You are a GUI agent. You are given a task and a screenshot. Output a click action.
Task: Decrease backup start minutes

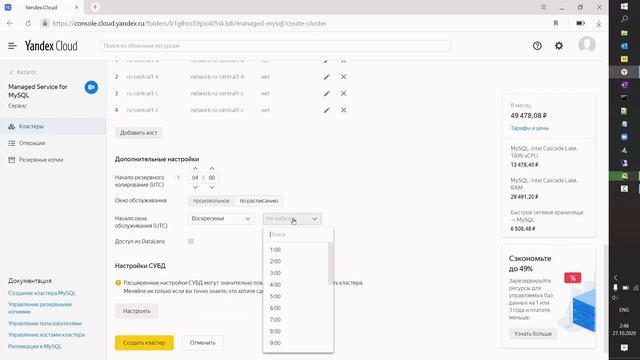tap(212, 187)
